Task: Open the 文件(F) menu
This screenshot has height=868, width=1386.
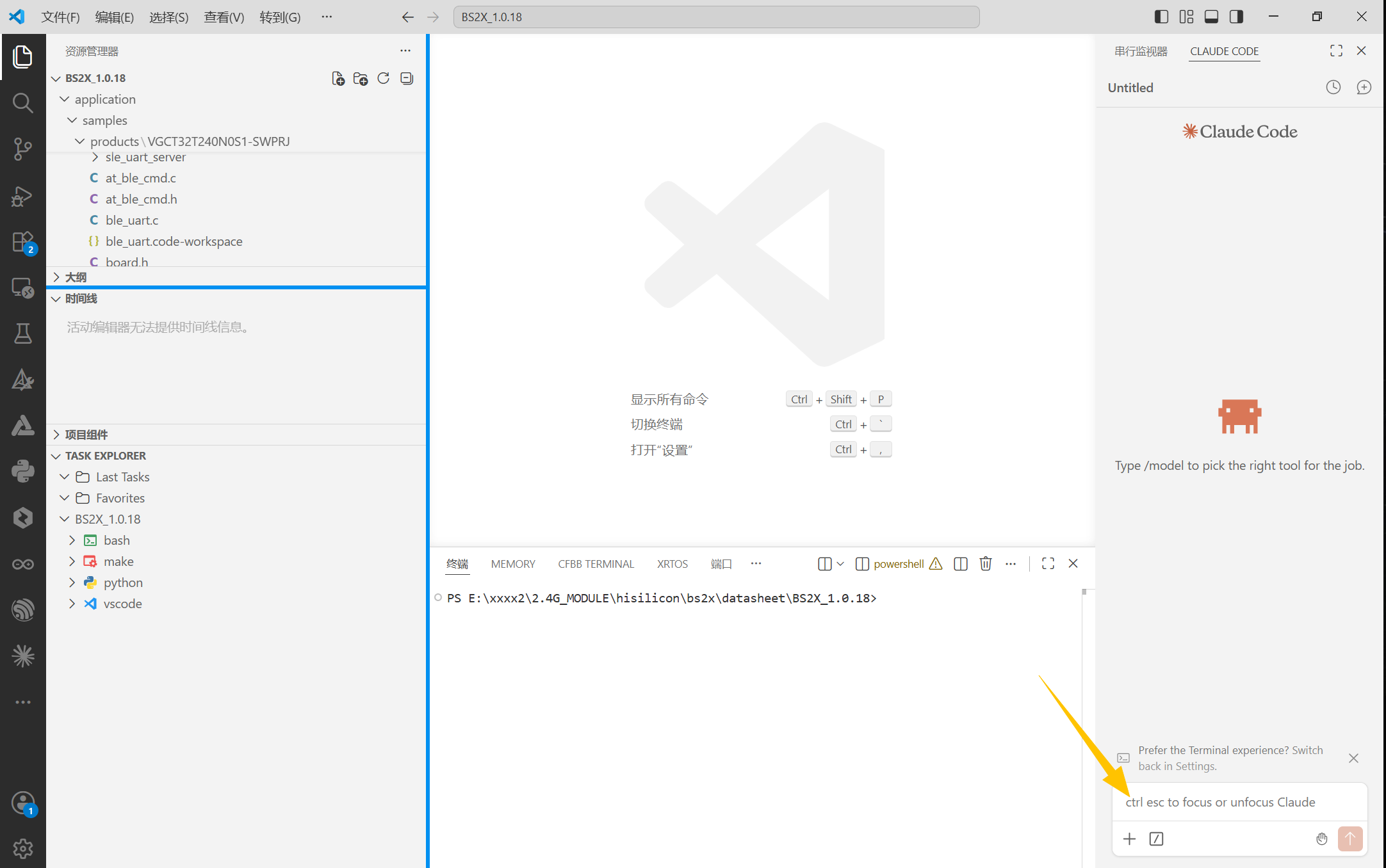Action: tap(61, 17)
